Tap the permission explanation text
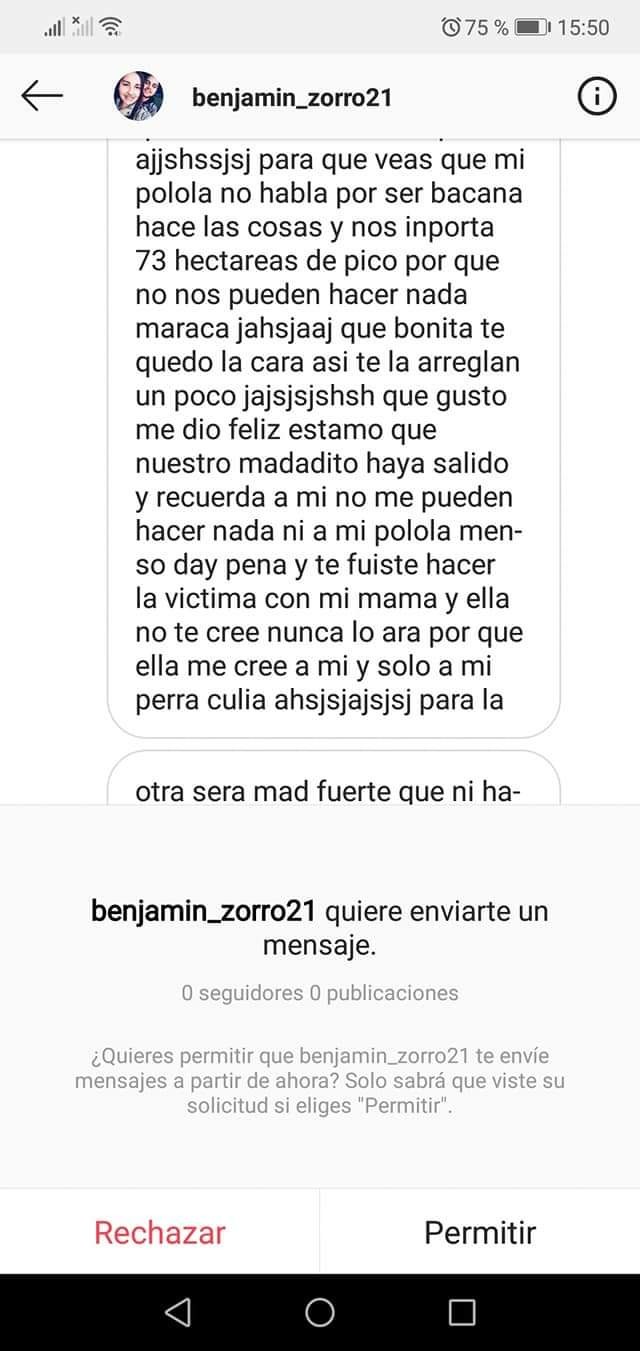The width and height of the screenshot is (640, 1351). click(320, 1080)
